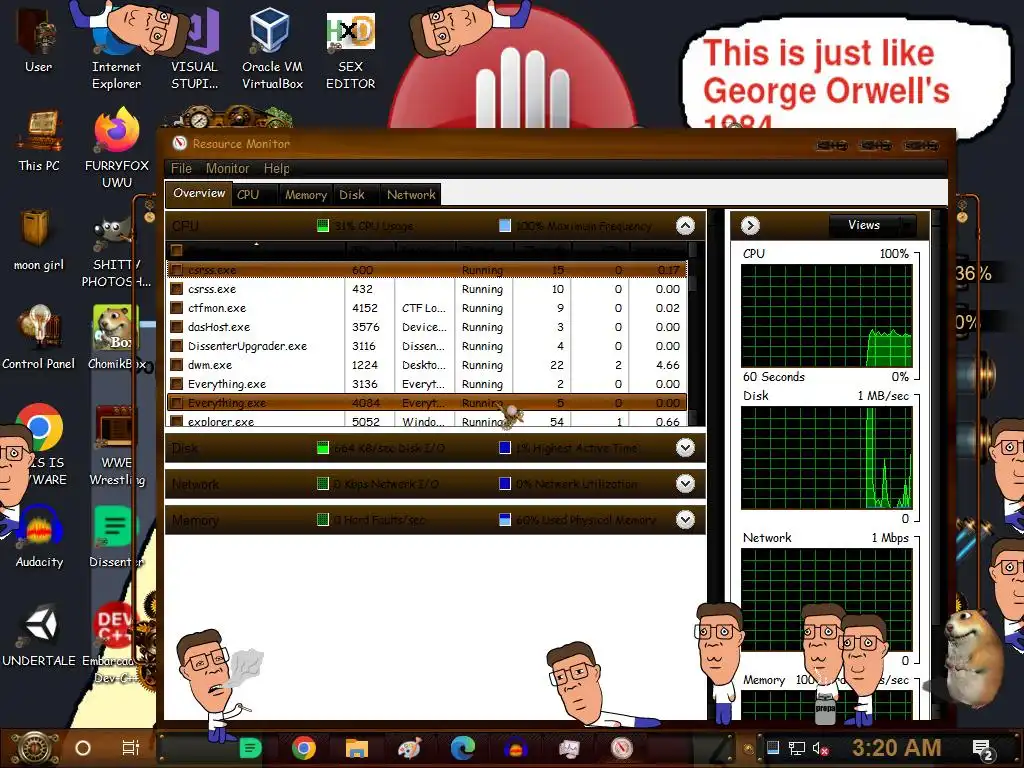Viewport: 1024px width, 768px height.
Task: Expand the Network section chevron
Action: pyautogui.click(x=685, y=484)
